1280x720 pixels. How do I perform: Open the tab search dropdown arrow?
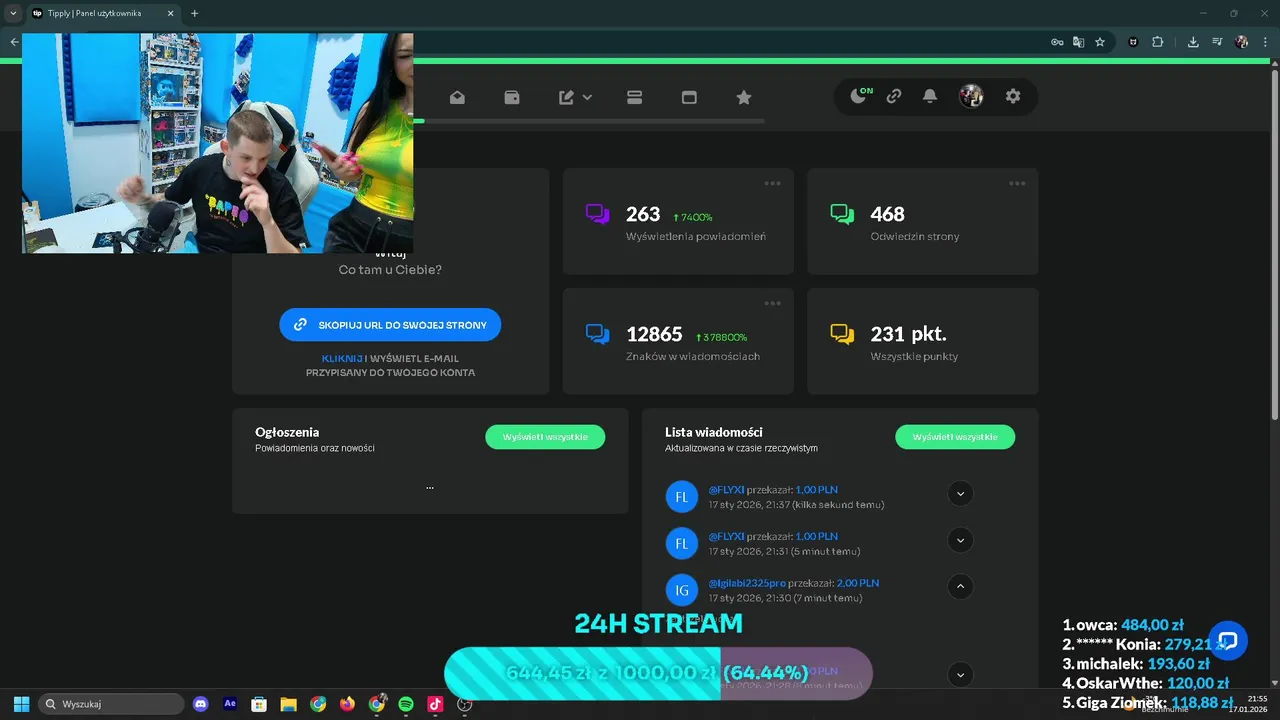tap(12, 13)
